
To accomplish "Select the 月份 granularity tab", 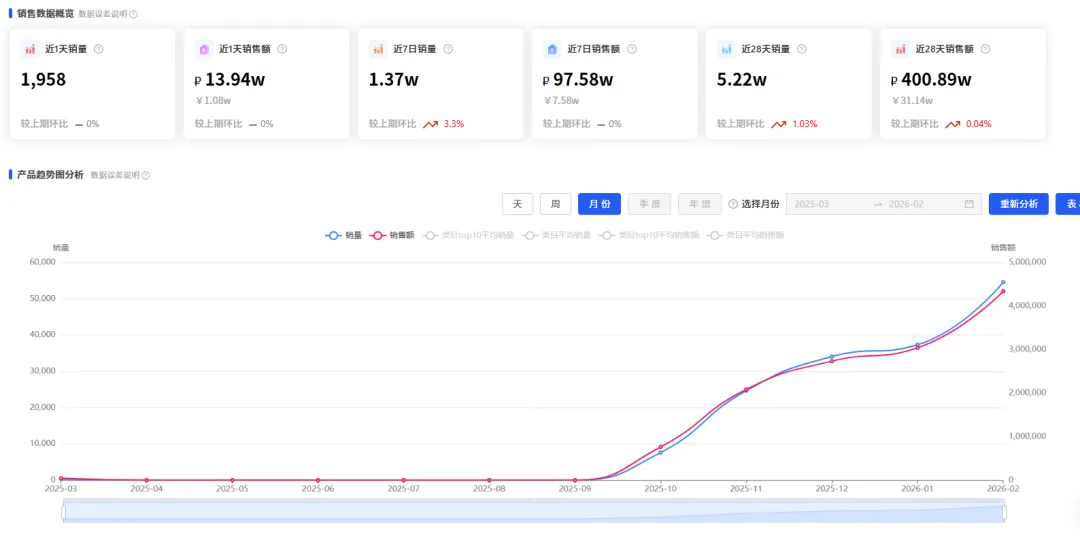I will click(599, 204).
